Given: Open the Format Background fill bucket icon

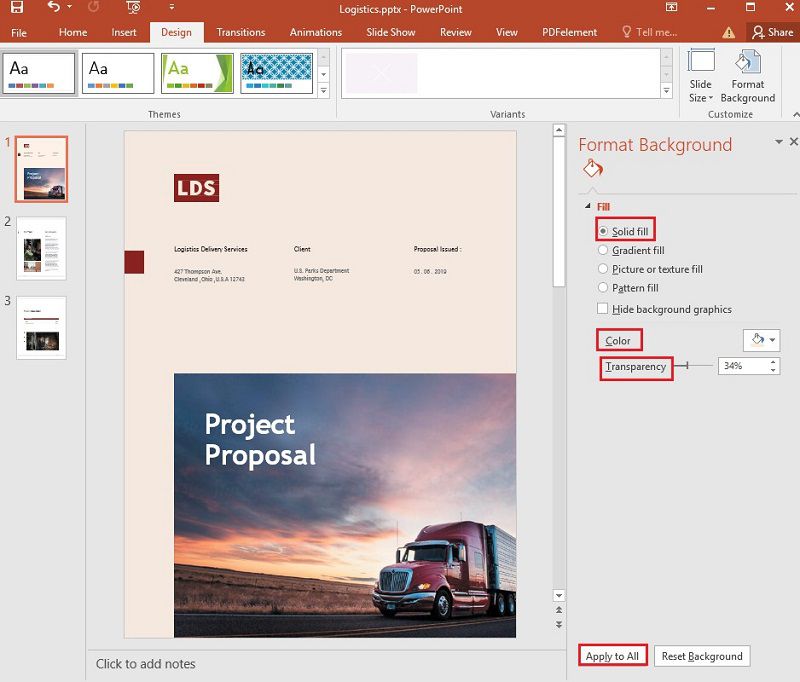Looking at the screenshot, I should [591, 167].
